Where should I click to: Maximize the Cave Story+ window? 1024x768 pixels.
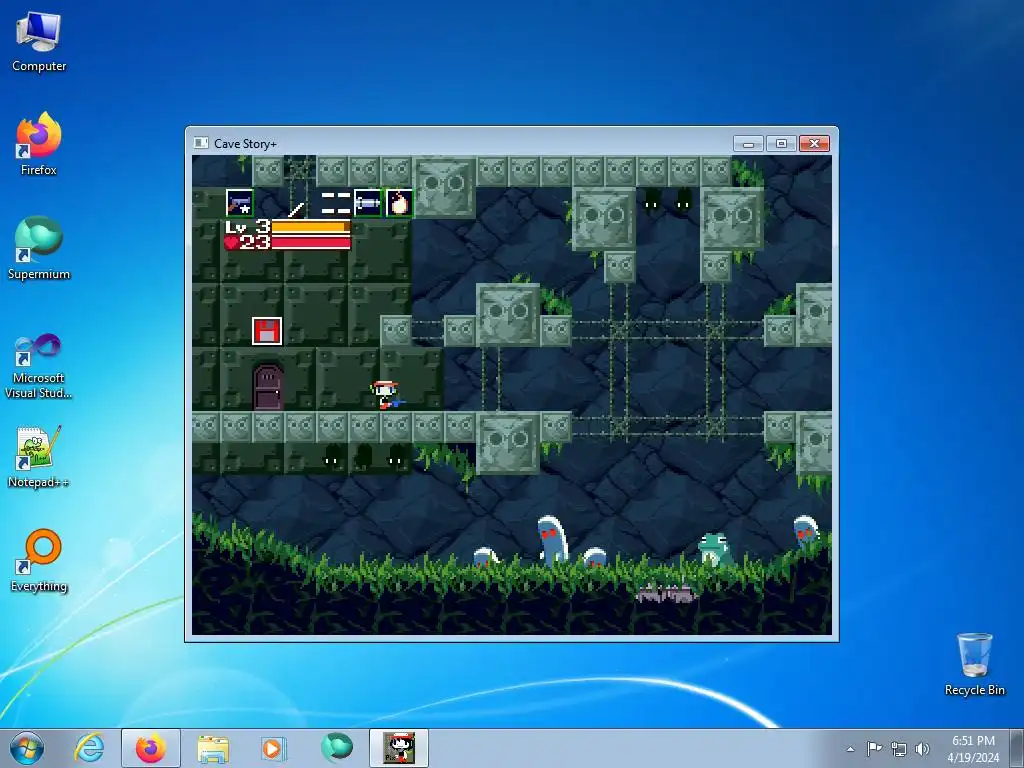coord(781,144)
